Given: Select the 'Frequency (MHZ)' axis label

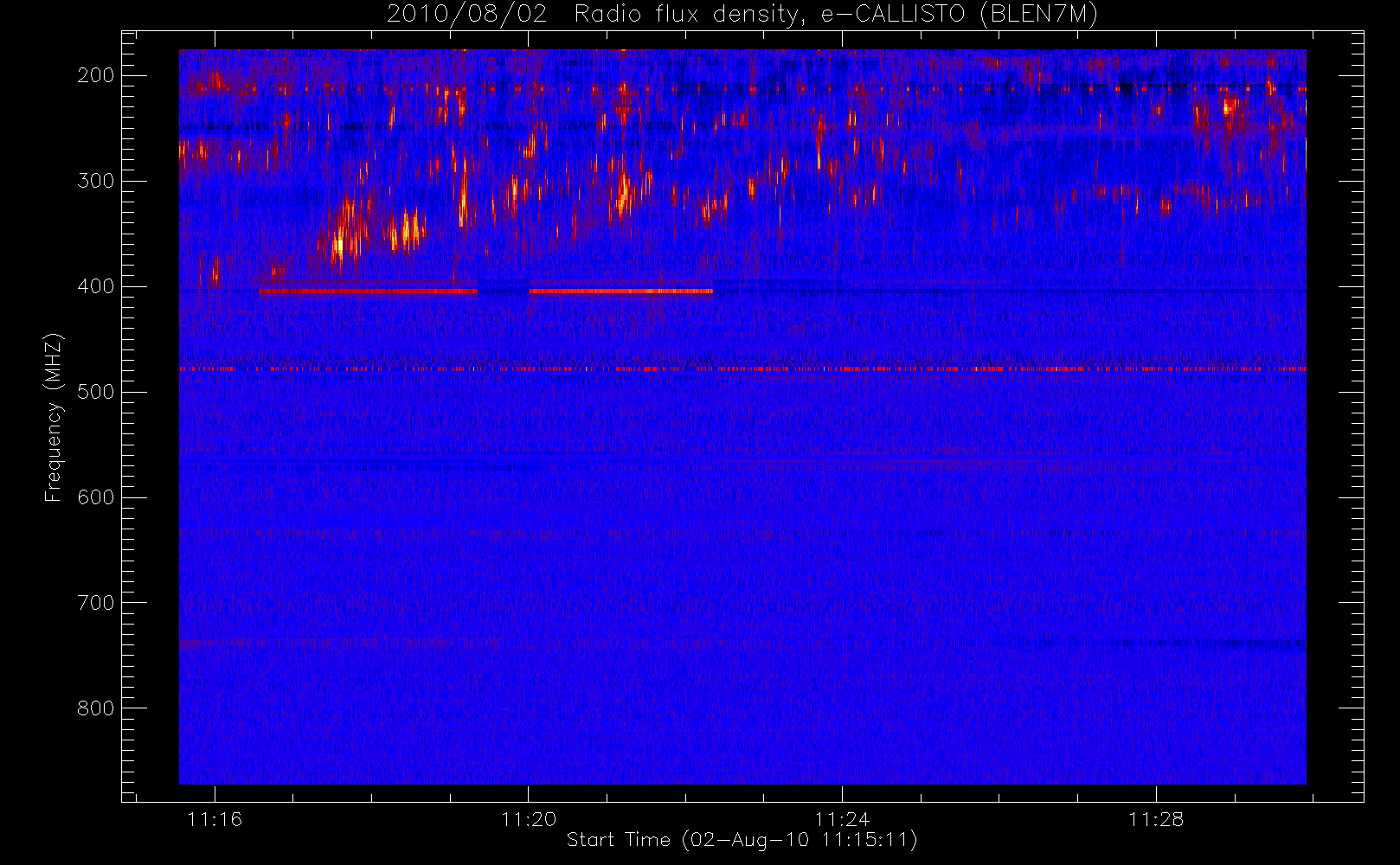Looking at the screenshot, I should (54, 417).
